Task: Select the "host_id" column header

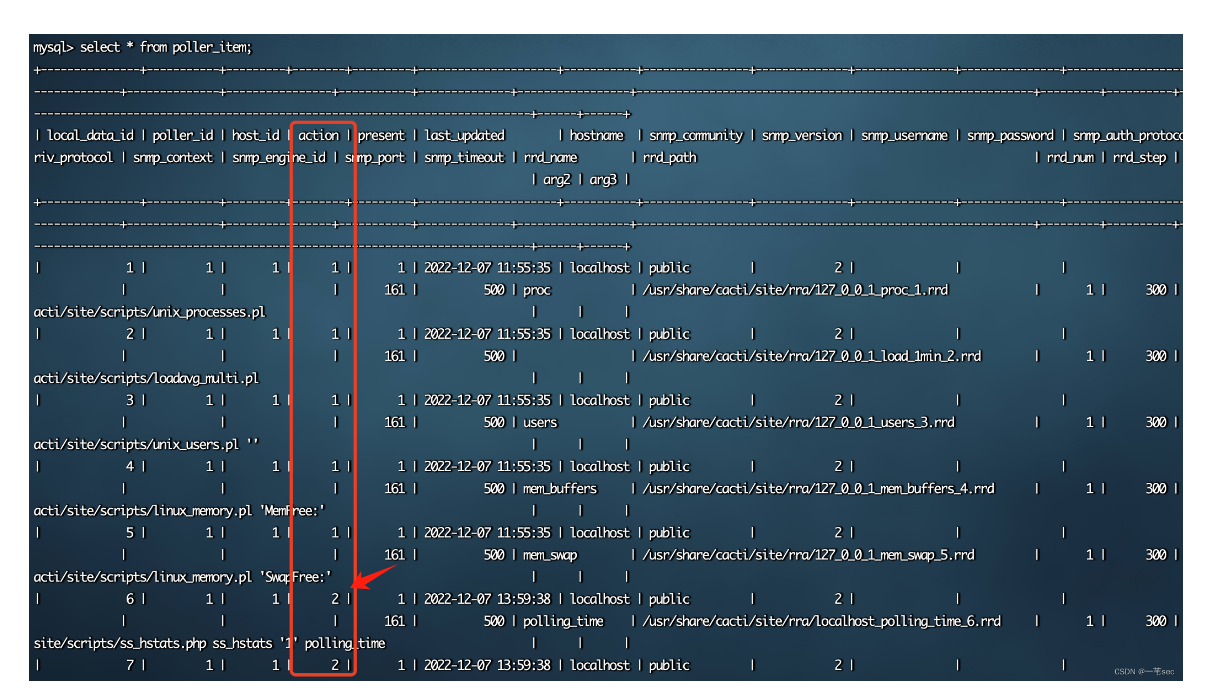Action: pyautogui.click(x=256, y=135)
